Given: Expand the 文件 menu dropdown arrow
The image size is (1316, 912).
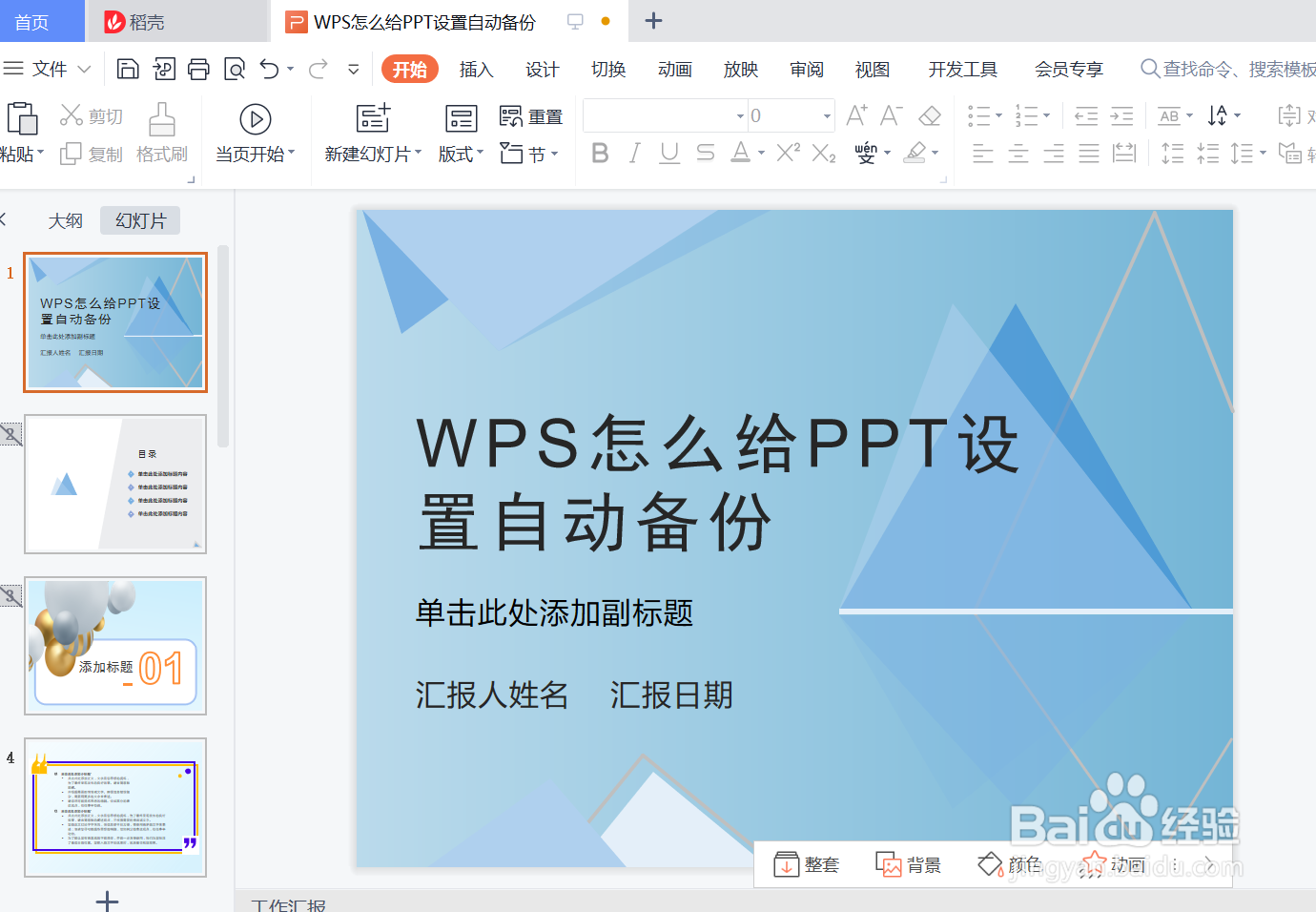Looking at the screenshot, I should point(84,69).
